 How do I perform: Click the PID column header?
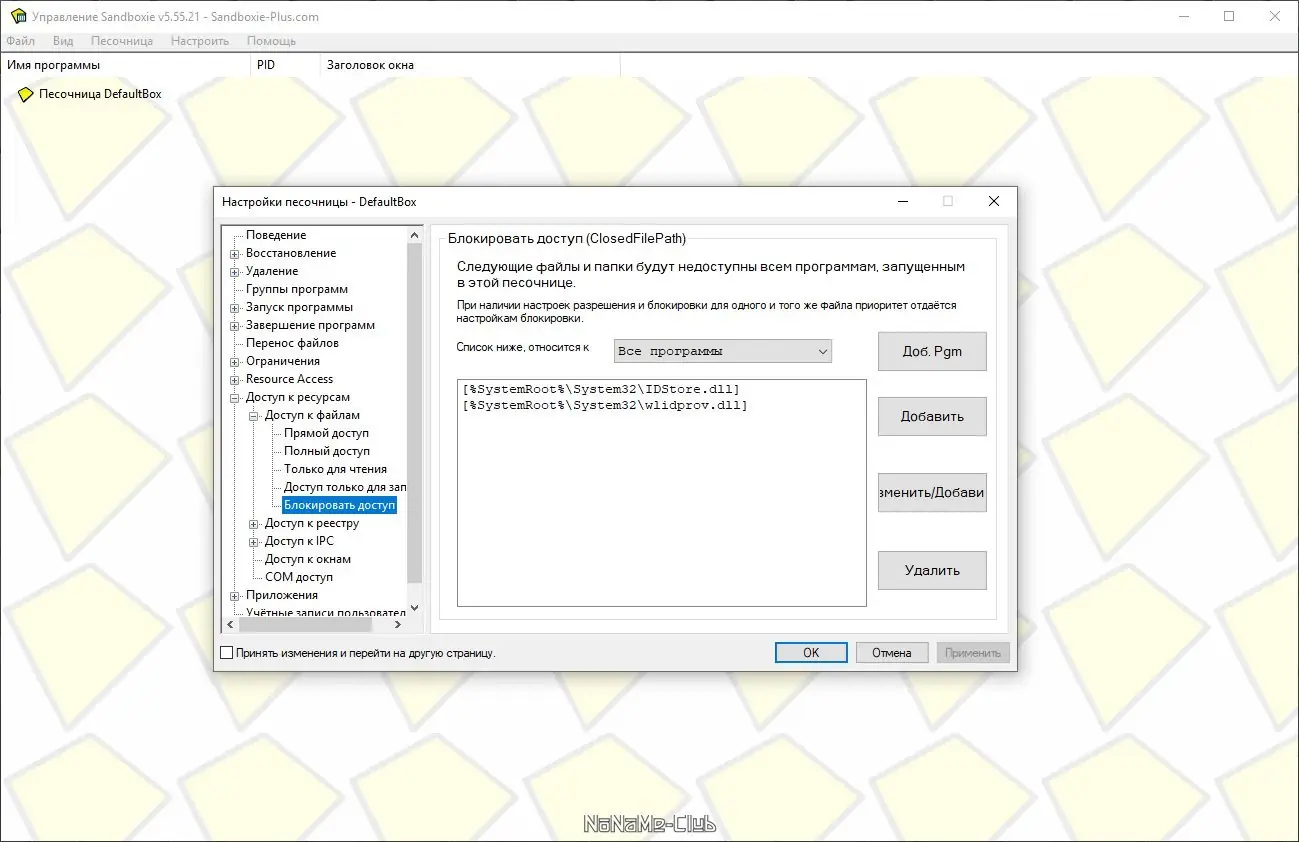click(x=285, y=65)
